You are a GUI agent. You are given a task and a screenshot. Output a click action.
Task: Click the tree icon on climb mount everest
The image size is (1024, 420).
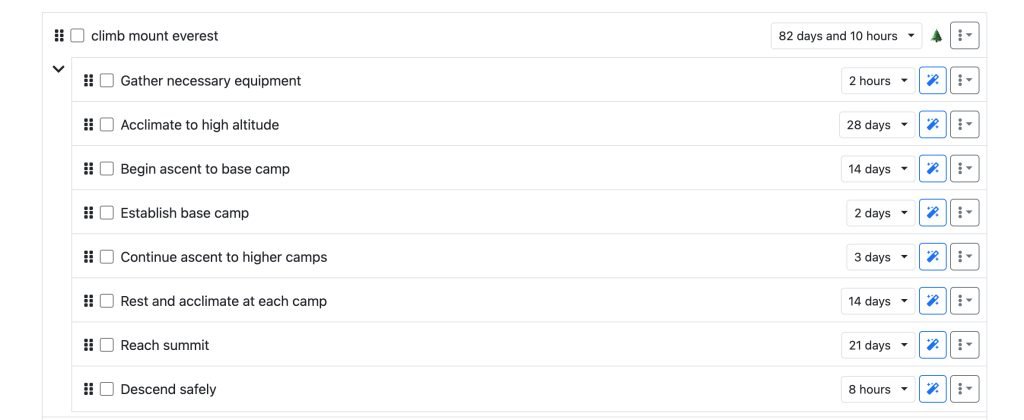click(937, 36)
